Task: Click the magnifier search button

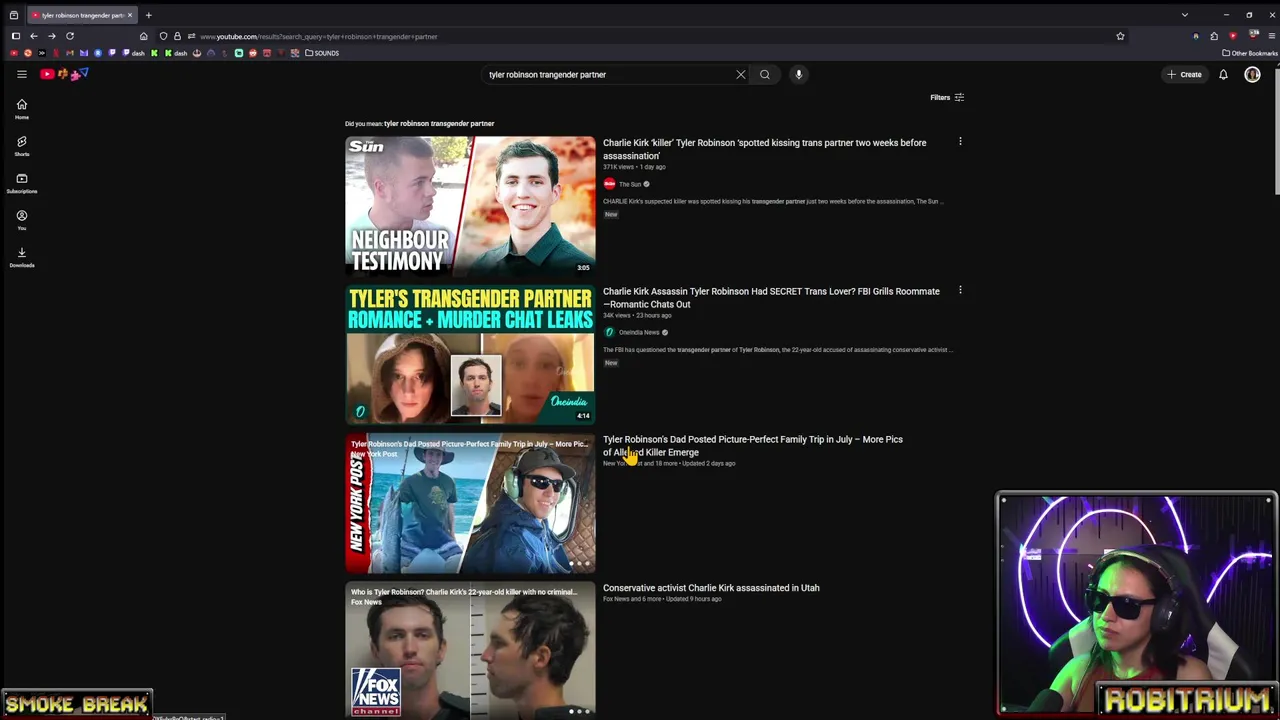Action: (765, 74)
